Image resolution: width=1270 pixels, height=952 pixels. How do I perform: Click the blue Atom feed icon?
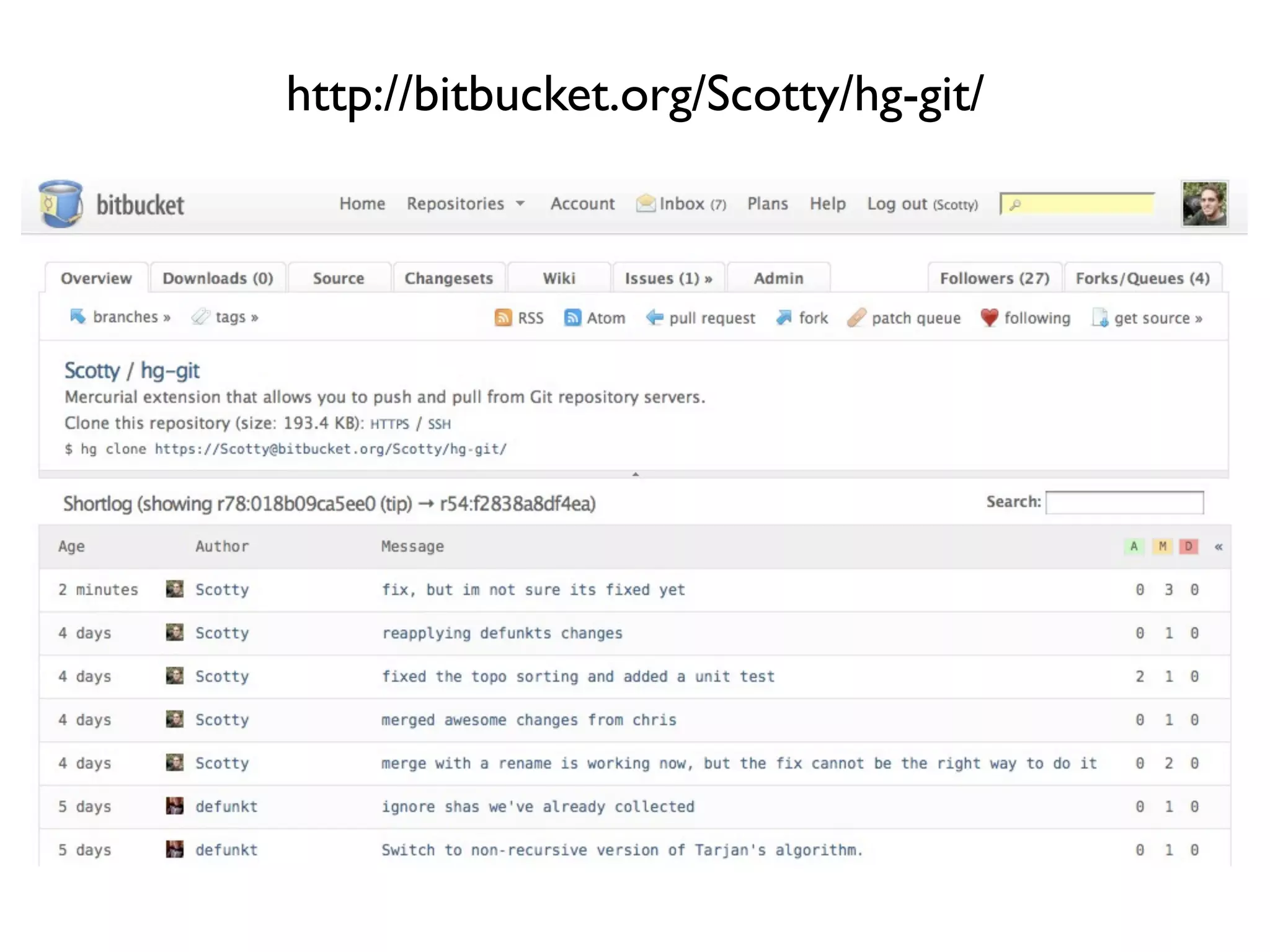click(572, 318)
